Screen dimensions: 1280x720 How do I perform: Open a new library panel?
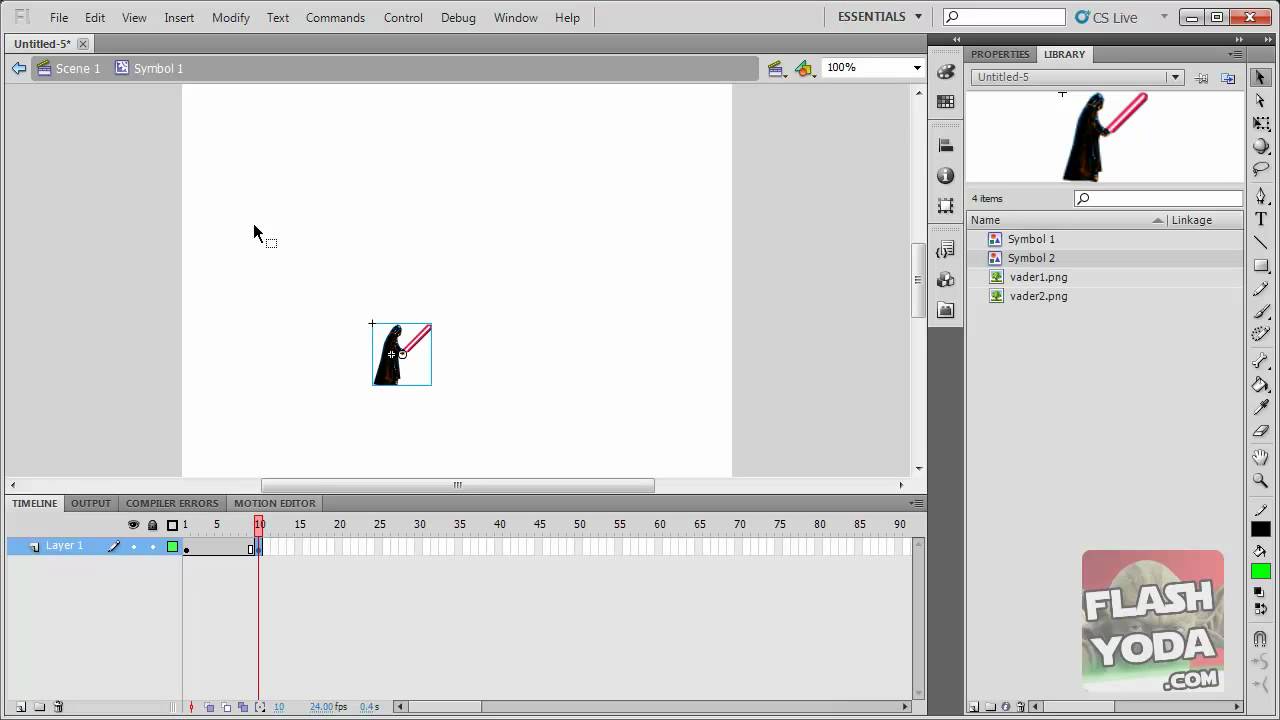(x=1229, y=77)
